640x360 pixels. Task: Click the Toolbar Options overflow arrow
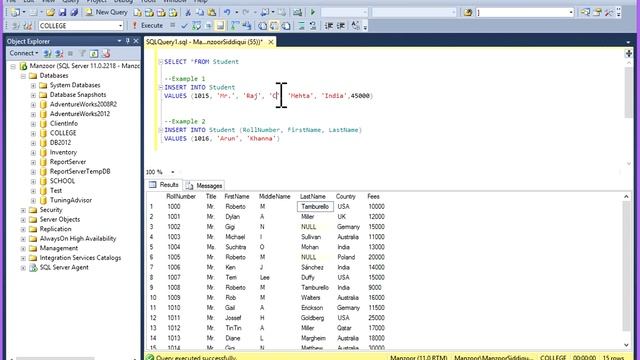pyautogui.click(x=365, y=27)
